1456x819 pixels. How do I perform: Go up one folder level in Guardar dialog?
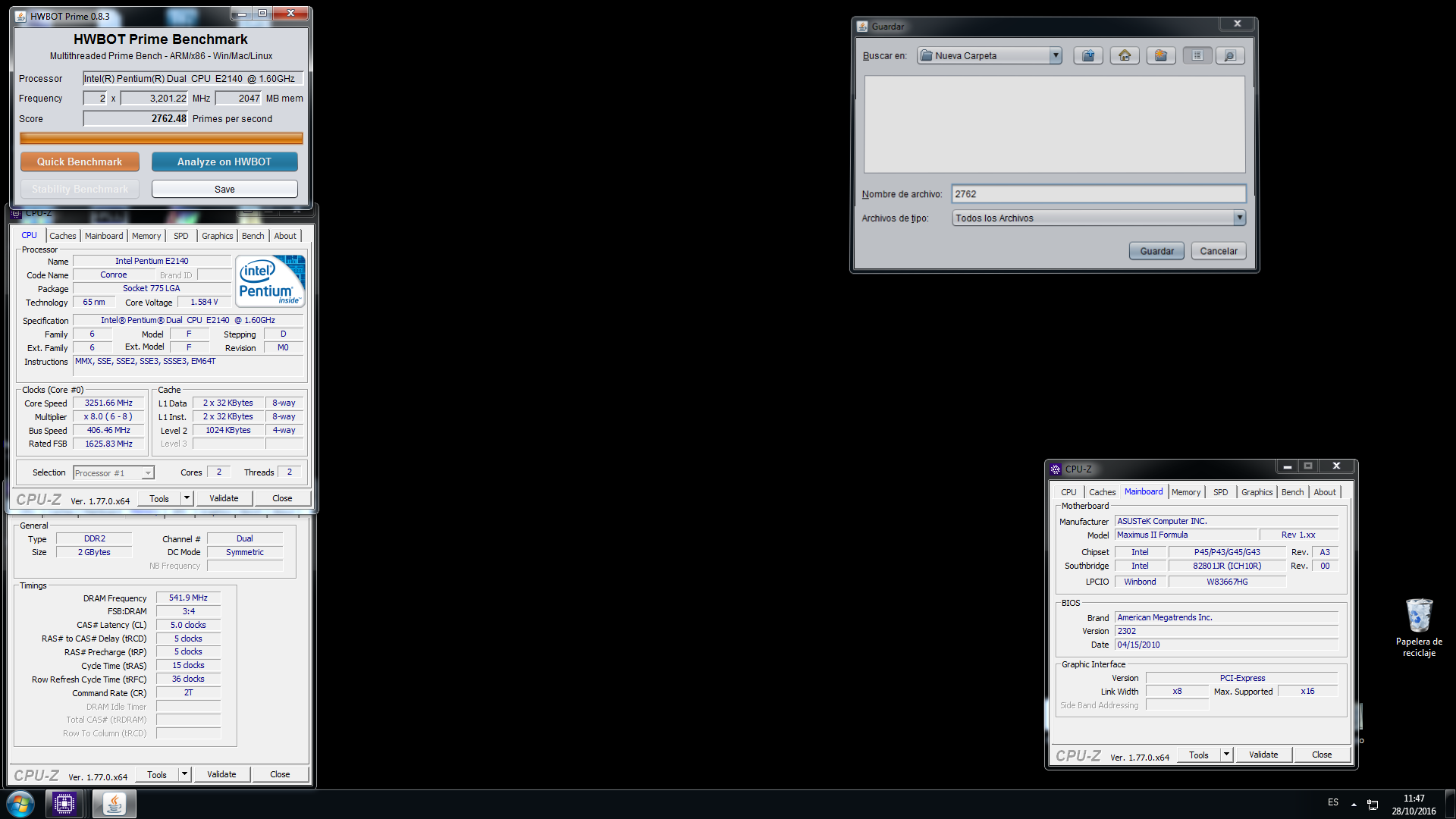[x=1088, y=55]
